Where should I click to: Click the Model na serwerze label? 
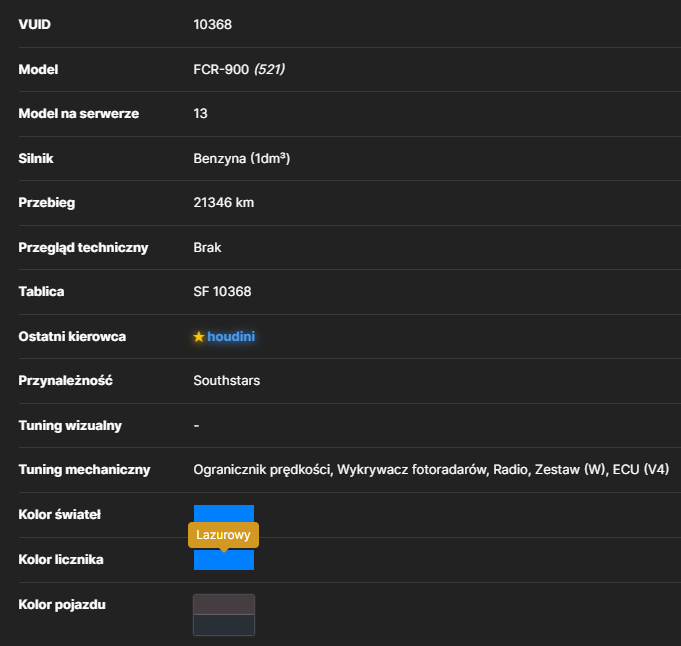click(x=79, y=113)
